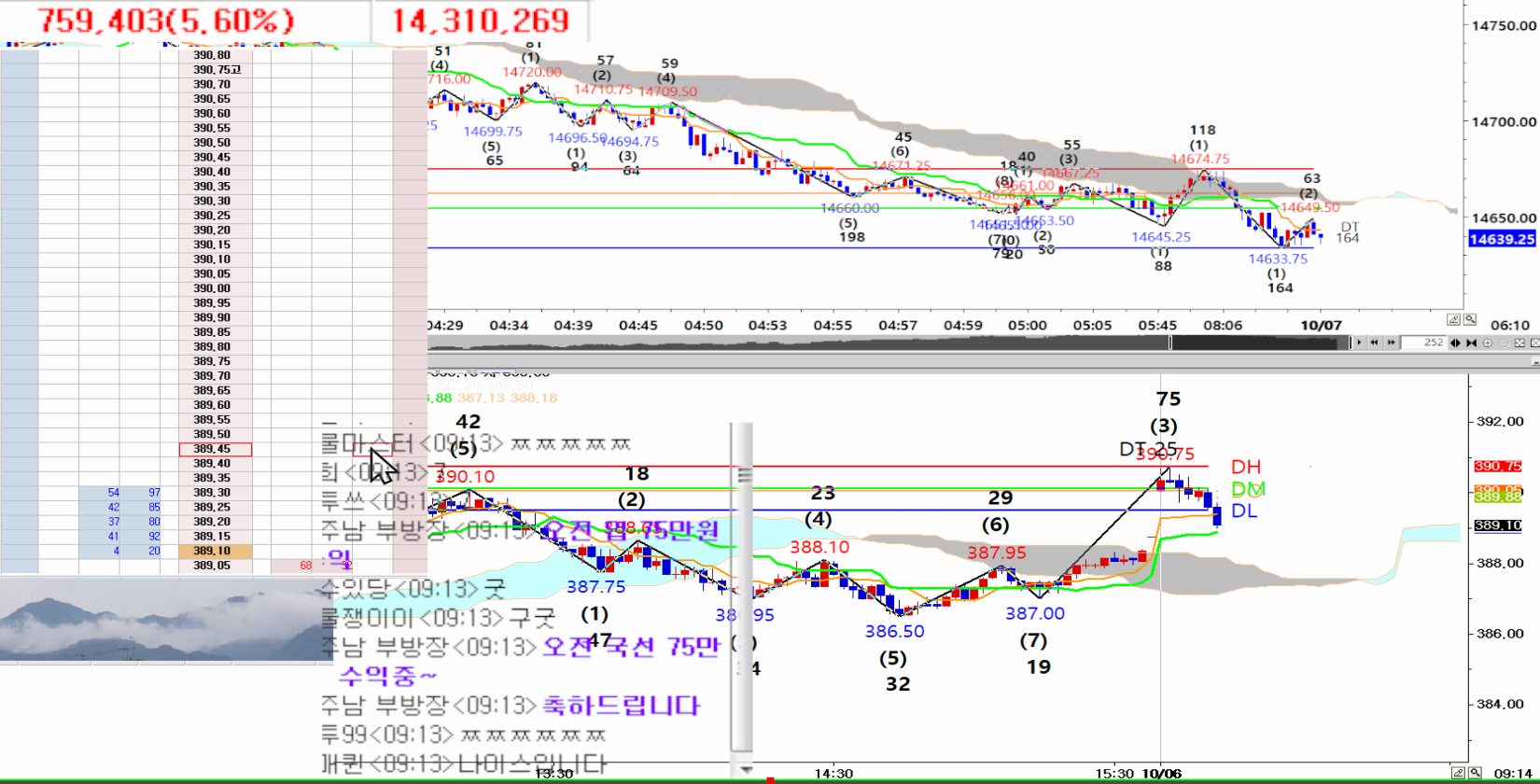Click the chat panel scroll down arrow
The height and width of the screenshot is (784, 1540).
pos(746,769)
